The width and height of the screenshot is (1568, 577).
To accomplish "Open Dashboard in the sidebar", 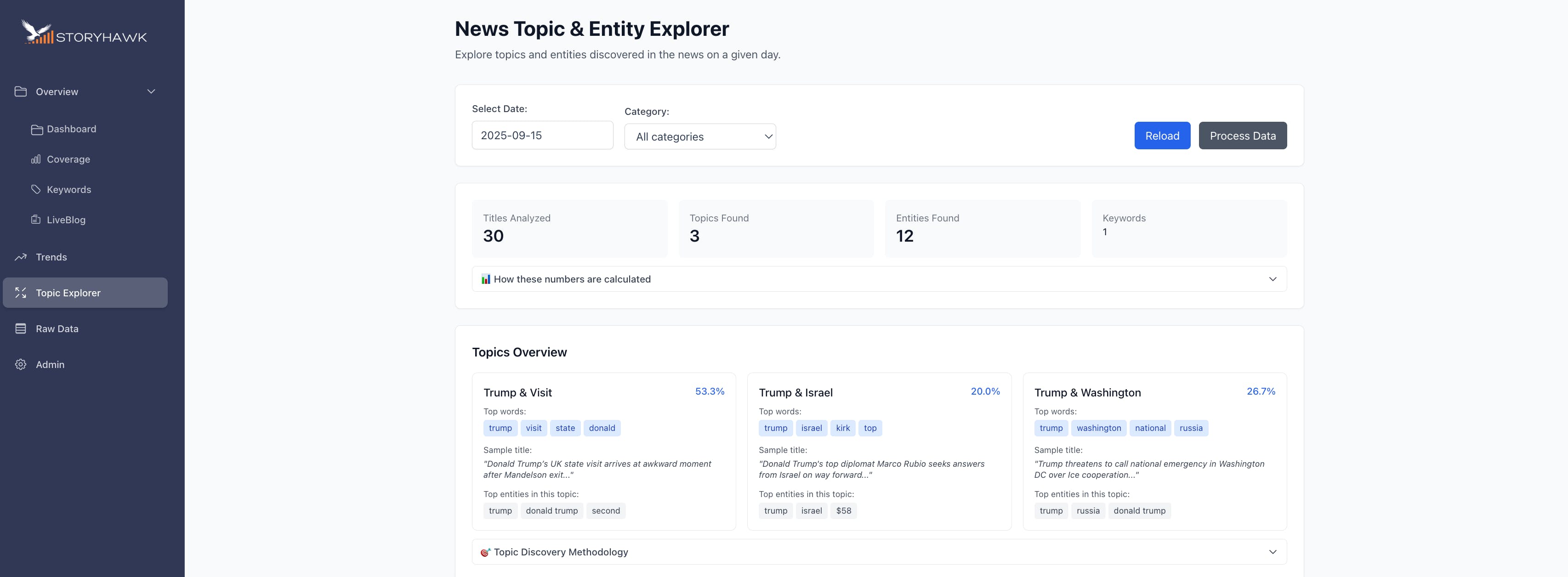I will click(x=71, y=129).
